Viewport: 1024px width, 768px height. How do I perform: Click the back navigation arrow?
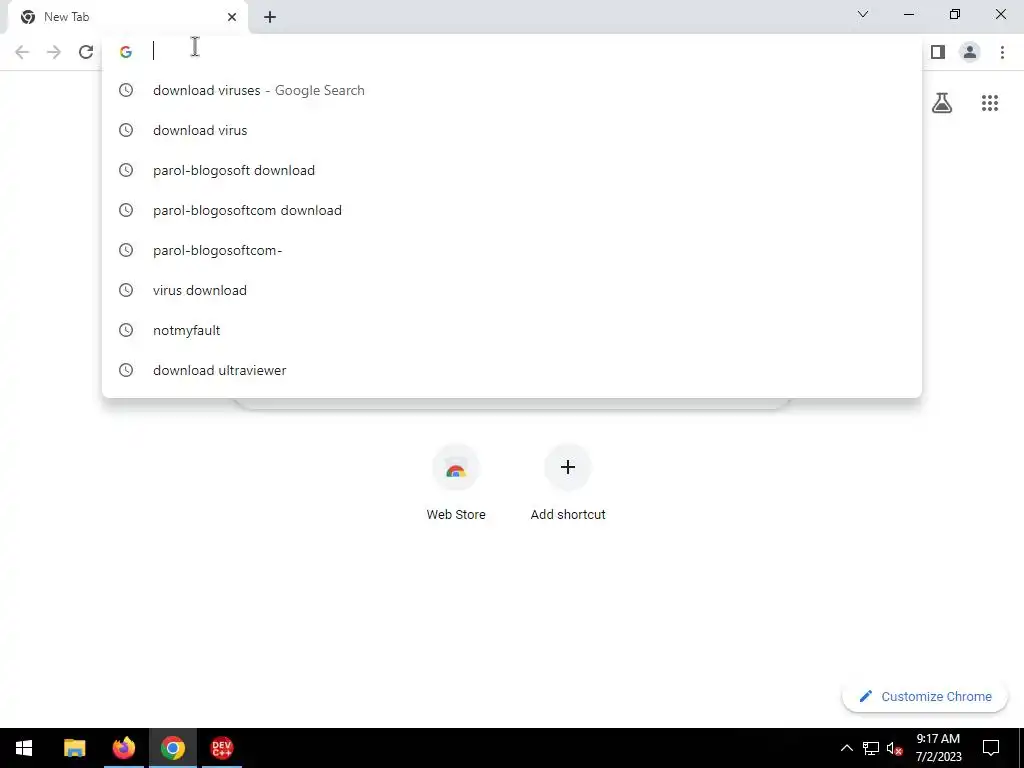point(22,52)
